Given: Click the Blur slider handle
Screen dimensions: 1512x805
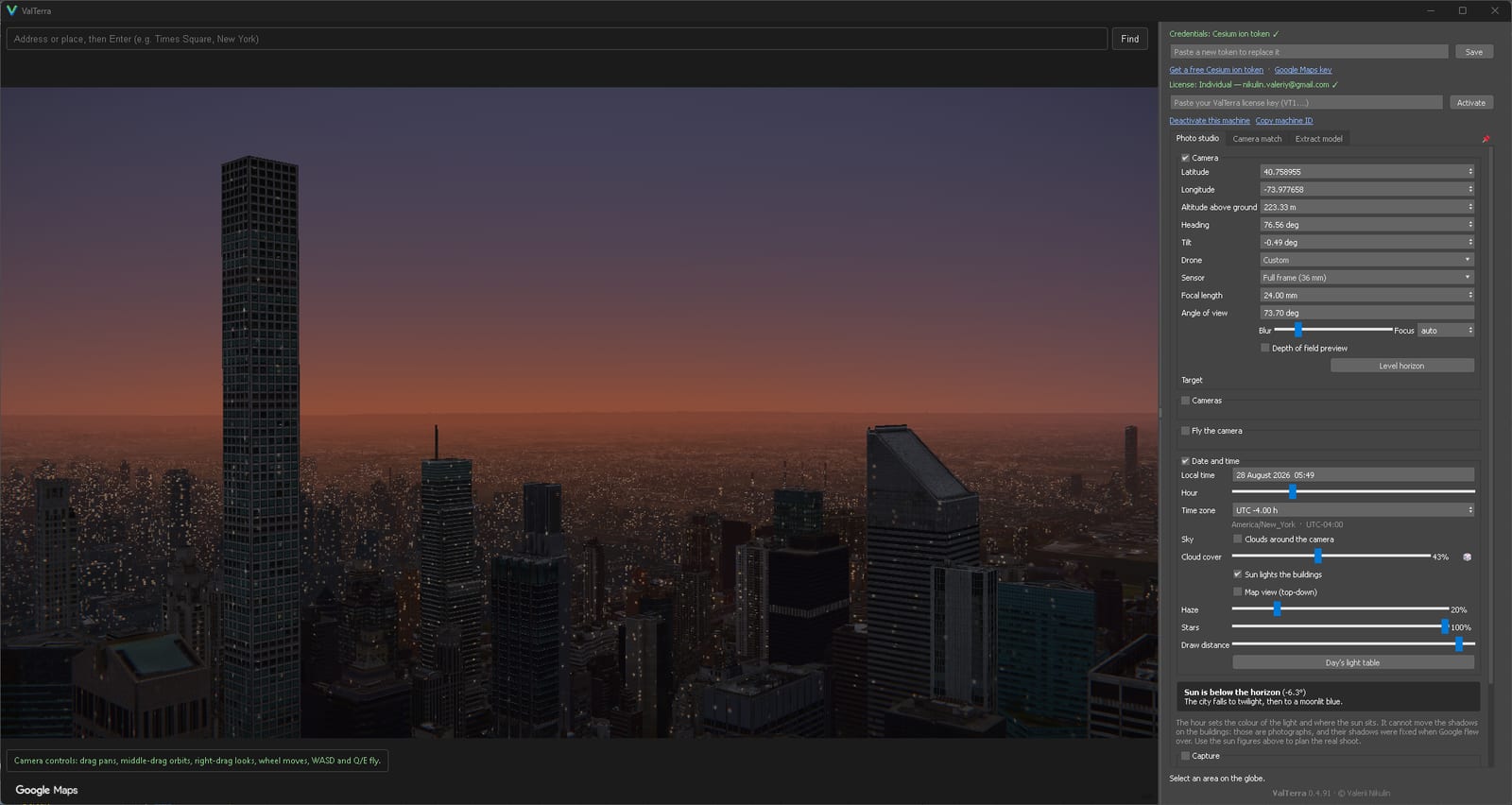Looking at the screenshot, I should pos(1298,330).
